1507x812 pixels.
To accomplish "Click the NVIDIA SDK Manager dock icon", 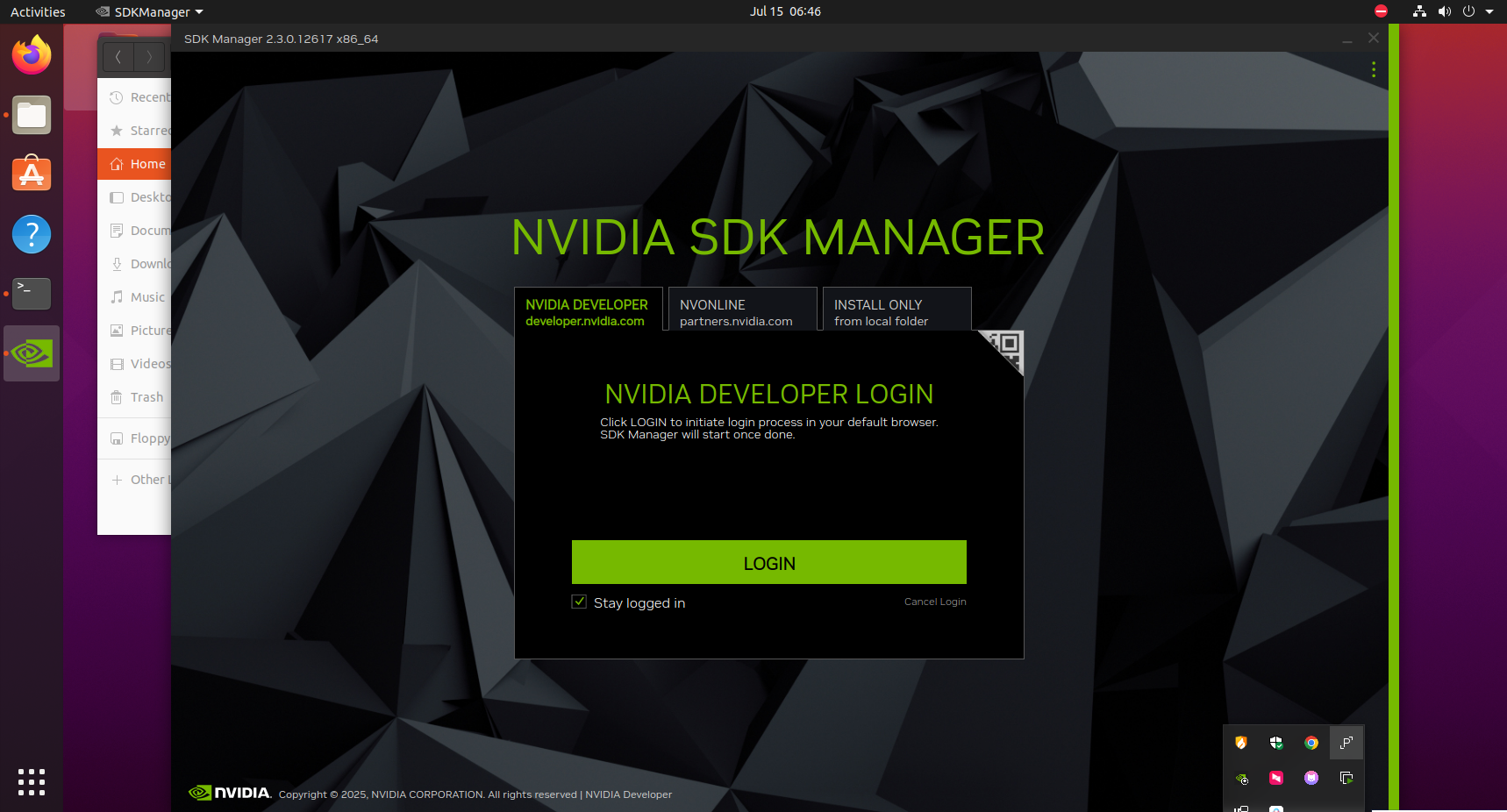I will [x=31, y=353].
